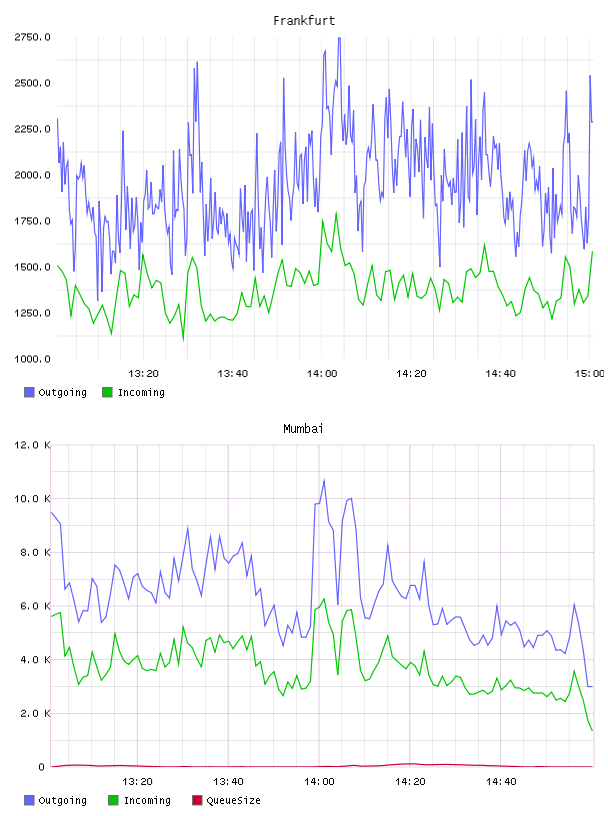Select the Incoming legend label under Mumbai
608x816 pixels.
[147, 800]
